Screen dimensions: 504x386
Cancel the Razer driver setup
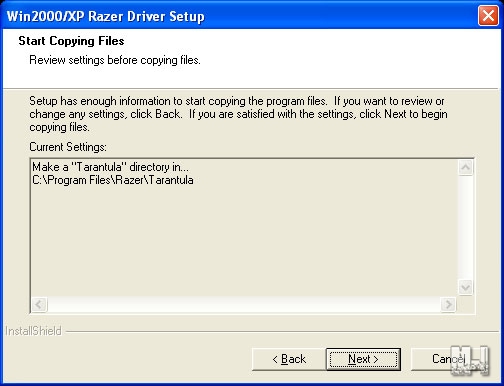pyautogui.click(x=448, y=359)
